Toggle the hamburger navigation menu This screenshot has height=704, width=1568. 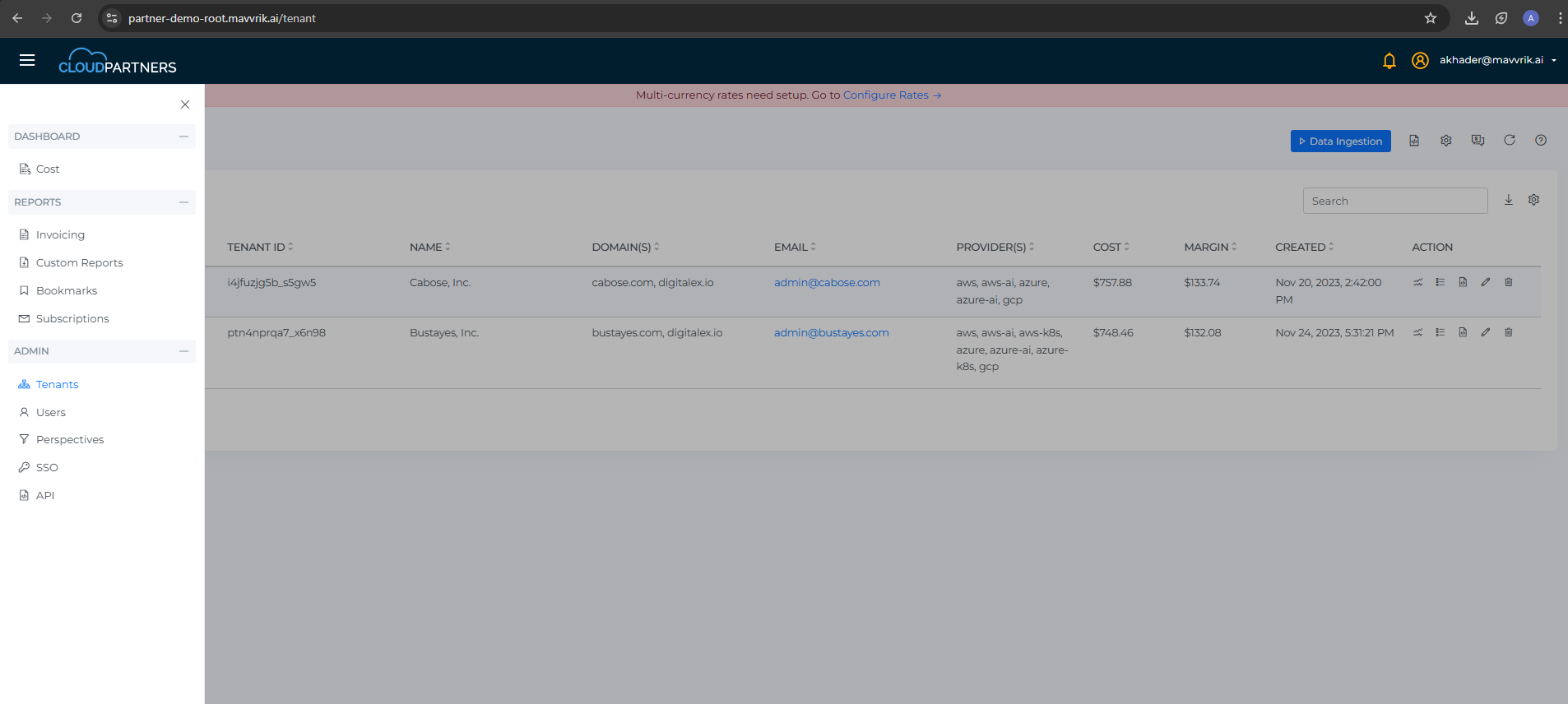coord(27,60)
